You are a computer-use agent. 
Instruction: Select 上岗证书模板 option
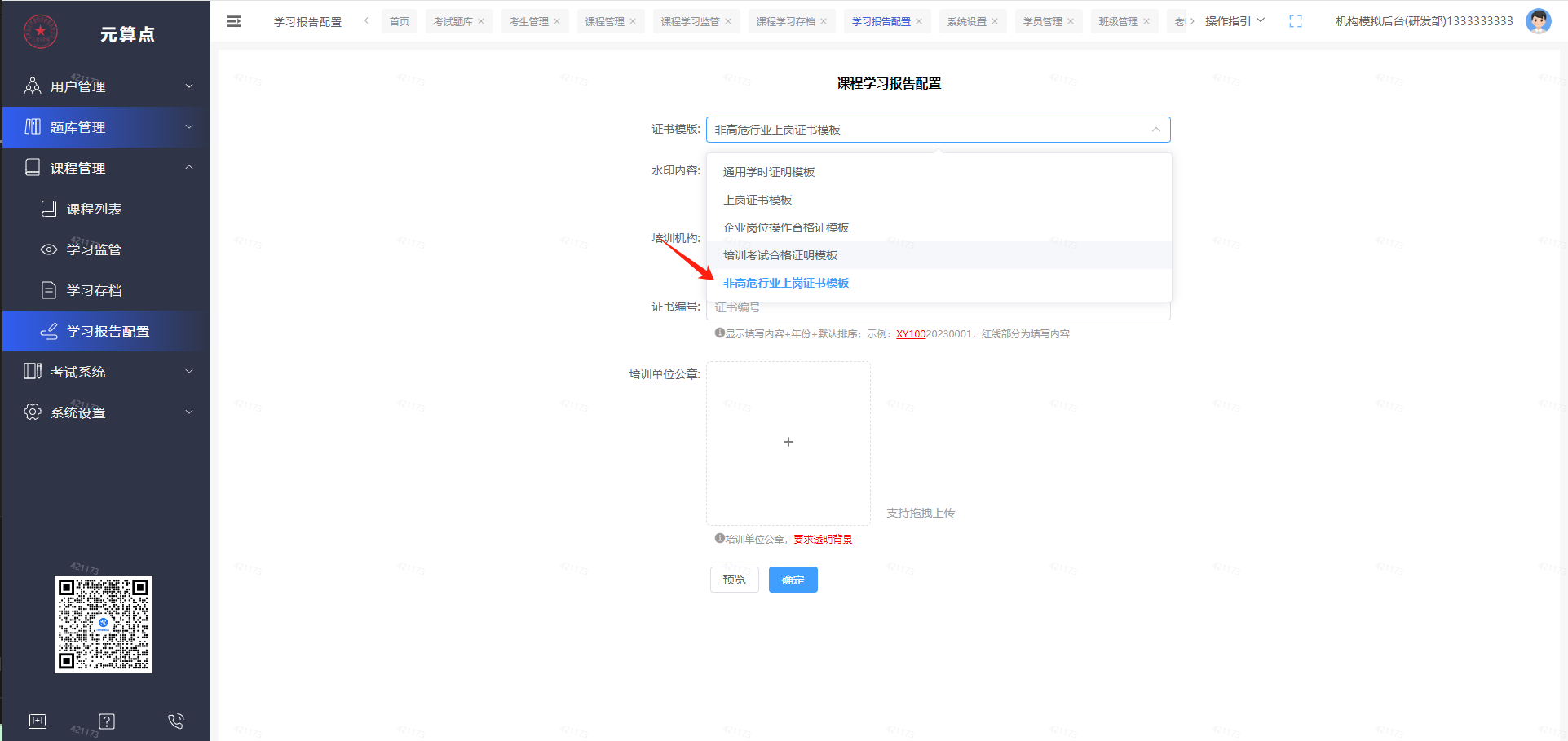(x=939, y=200)
